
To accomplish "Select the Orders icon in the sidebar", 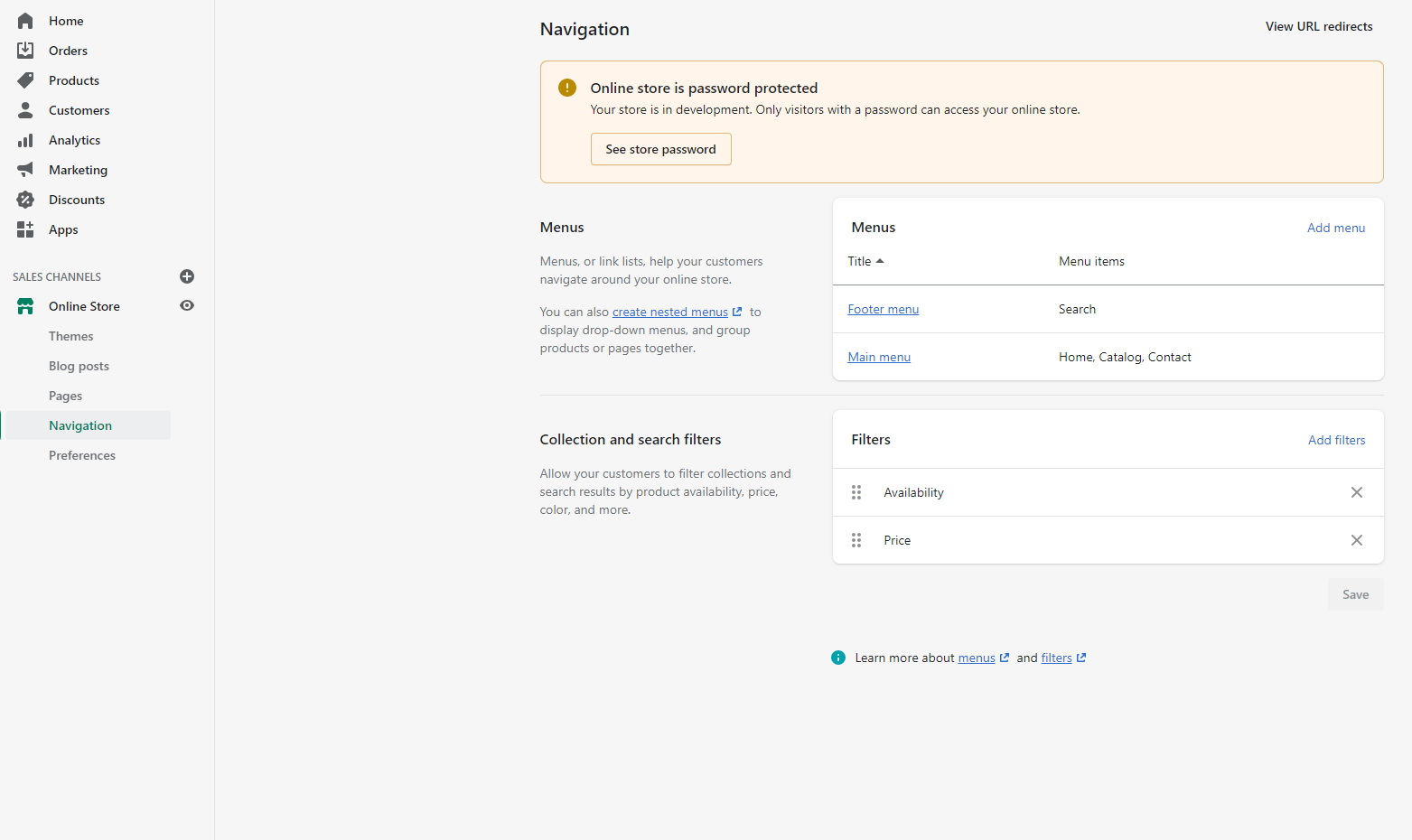I will 25,50.
